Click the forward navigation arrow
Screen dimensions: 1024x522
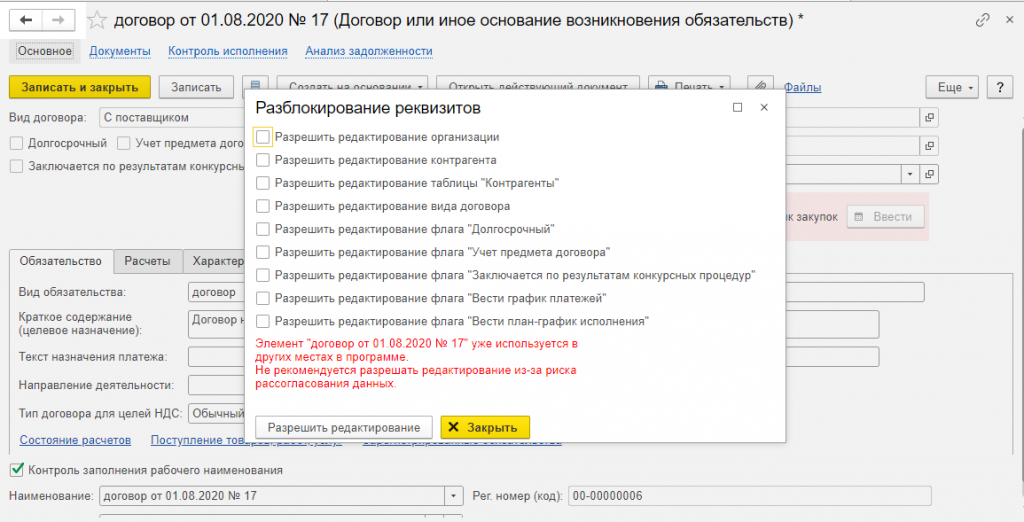point(59,20)
